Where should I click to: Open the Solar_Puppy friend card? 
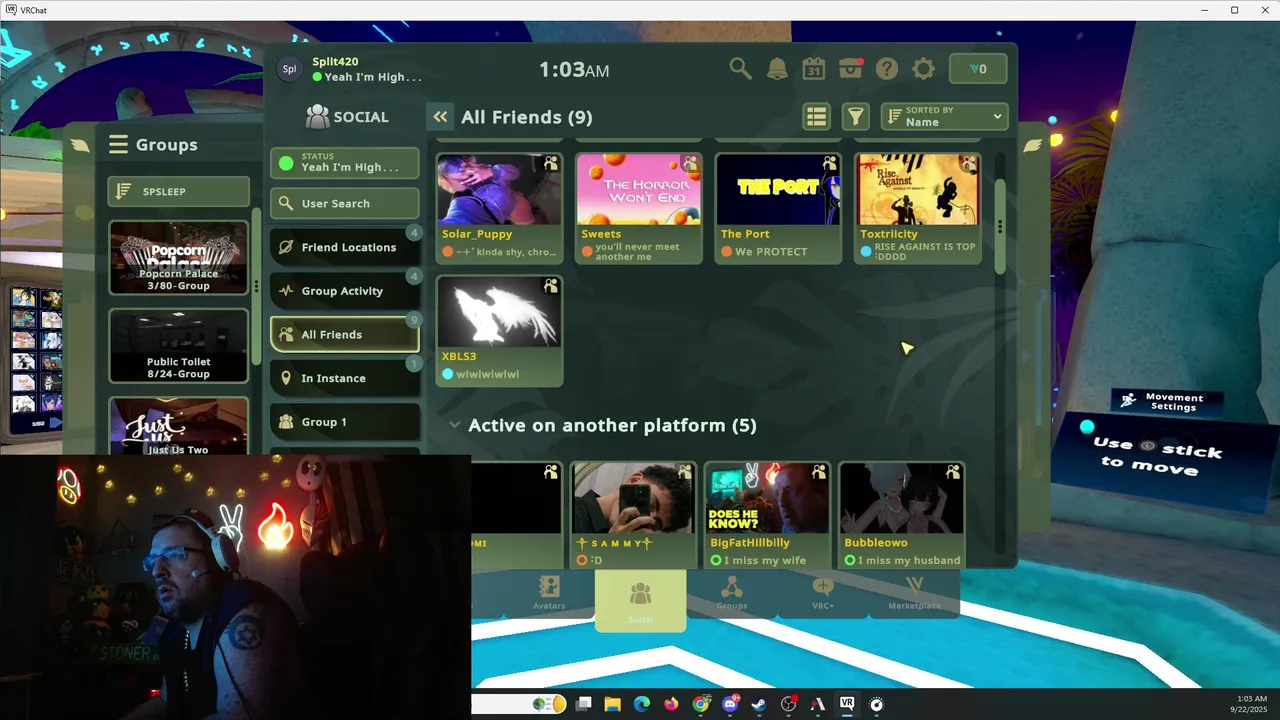(499, 208)
